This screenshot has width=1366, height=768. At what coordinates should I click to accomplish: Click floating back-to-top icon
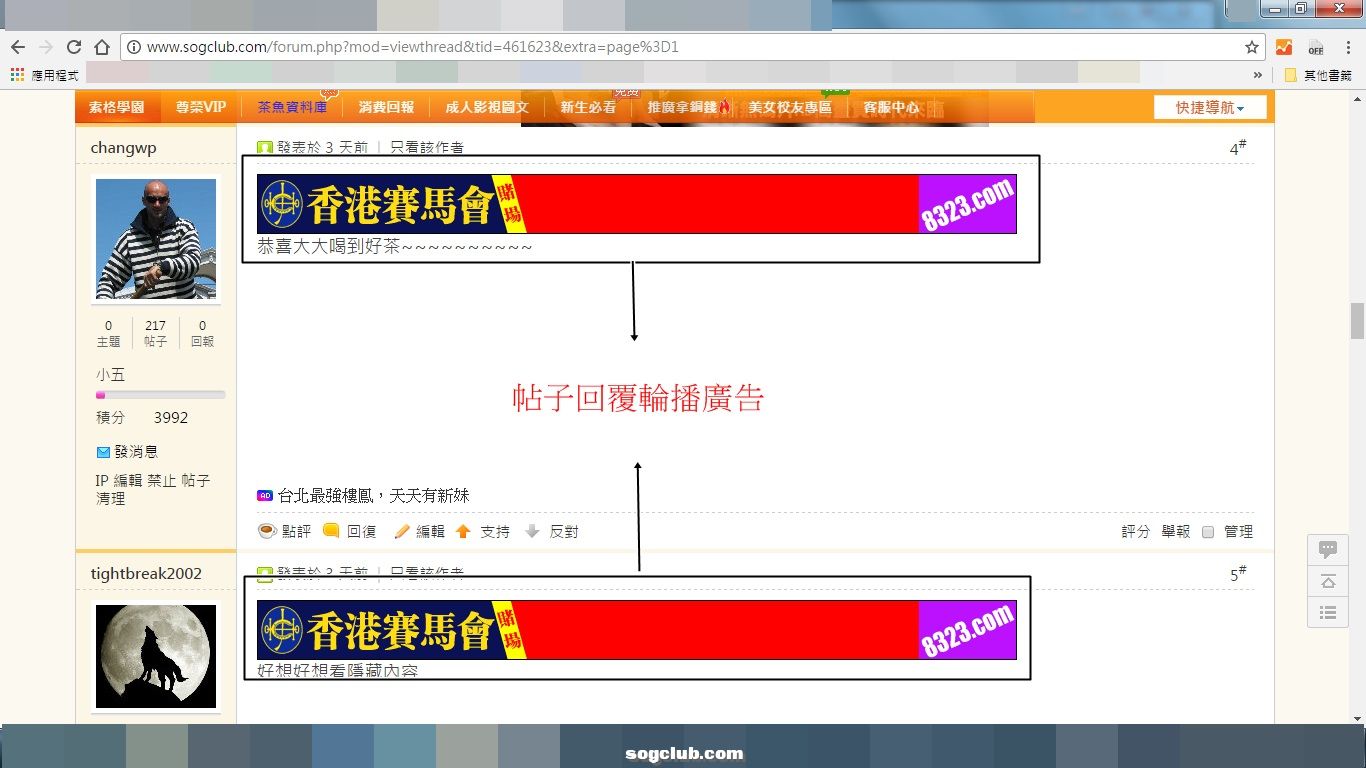click(1328, 581)
